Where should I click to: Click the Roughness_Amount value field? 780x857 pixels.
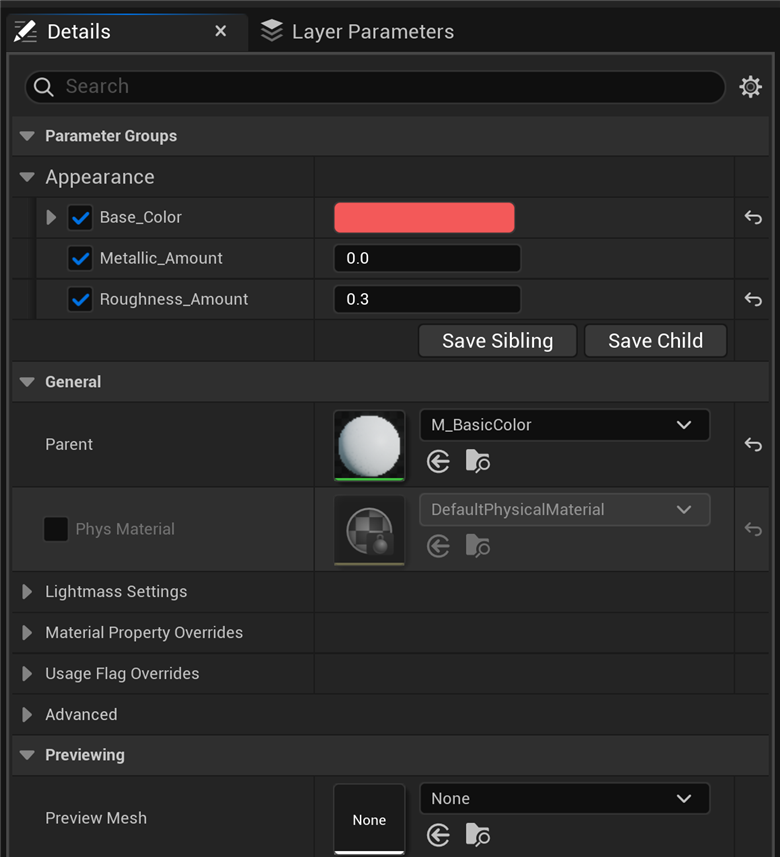click(x=427, y=300)
